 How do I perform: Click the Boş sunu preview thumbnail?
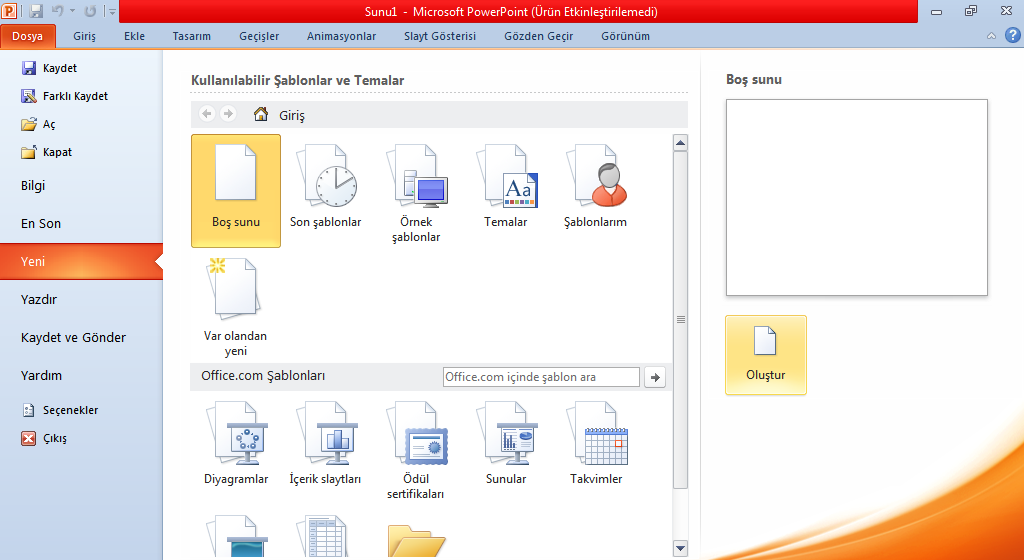[x=856, y=197]
